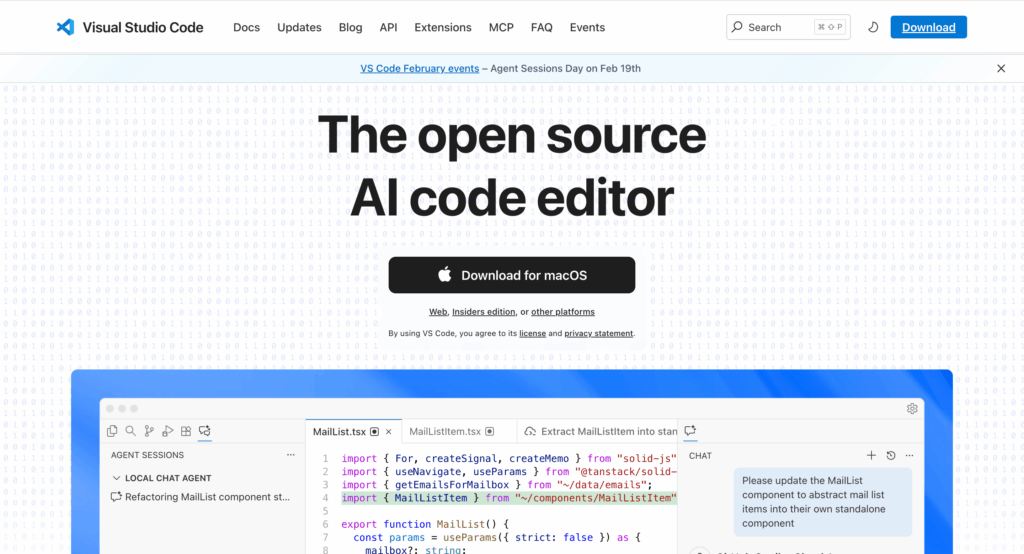Open CHAT panel more actions ellipsis
This screenshot has width=1024, height=554.
click(910, 455)
